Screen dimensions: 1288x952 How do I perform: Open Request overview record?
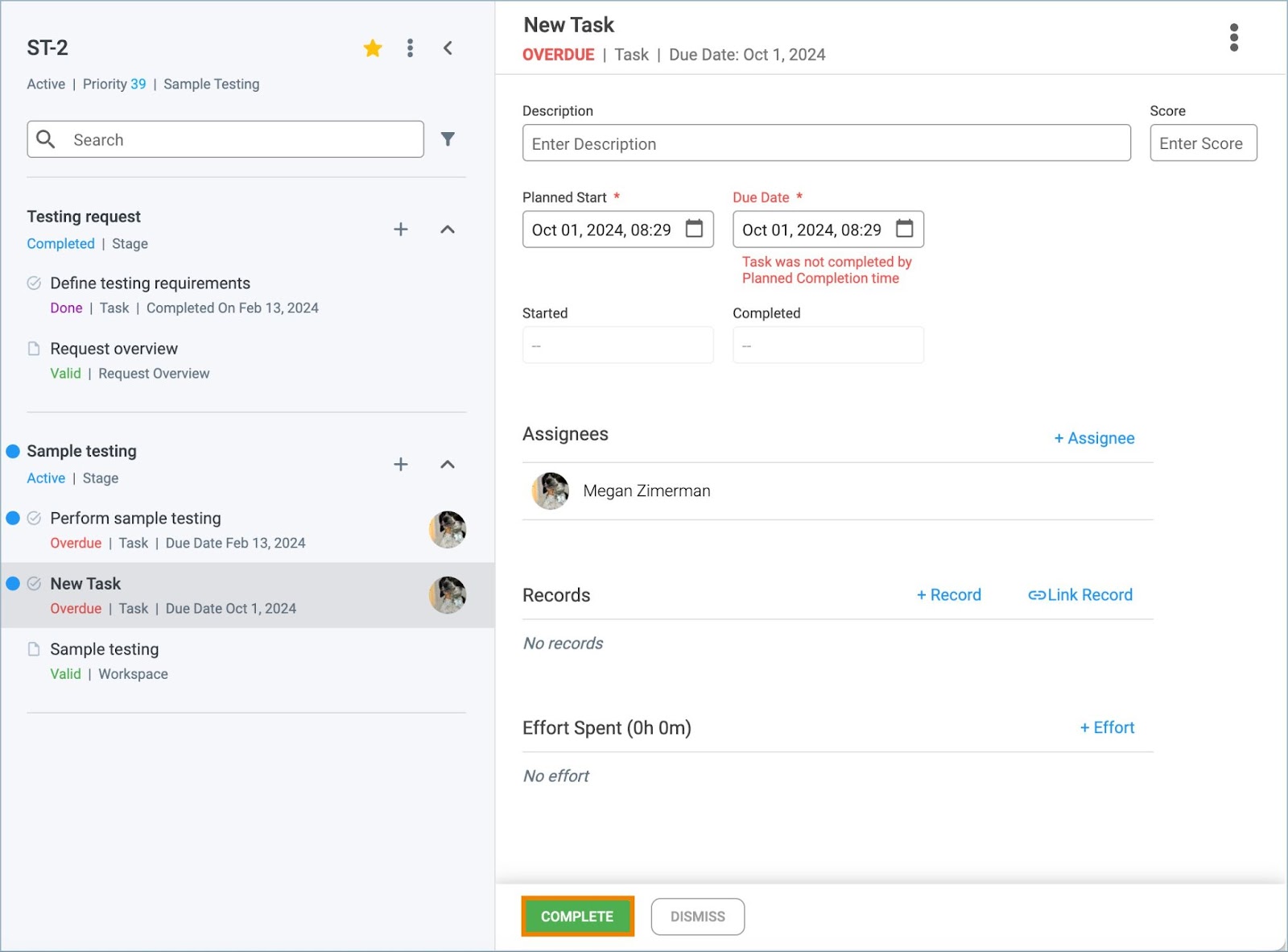point(114,349)
